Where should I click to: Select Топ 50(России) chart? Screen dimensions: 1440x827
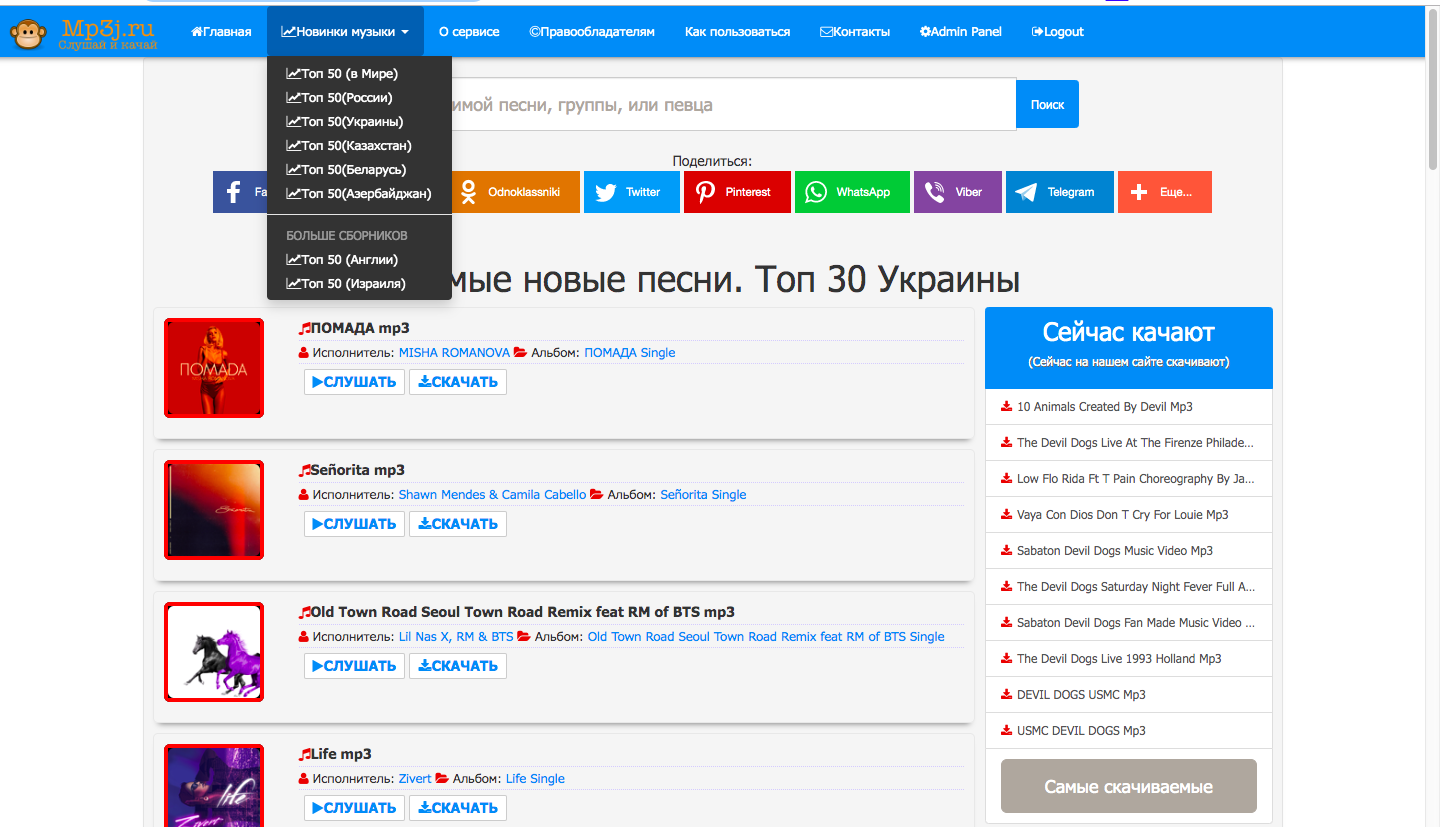pos(339,98)
